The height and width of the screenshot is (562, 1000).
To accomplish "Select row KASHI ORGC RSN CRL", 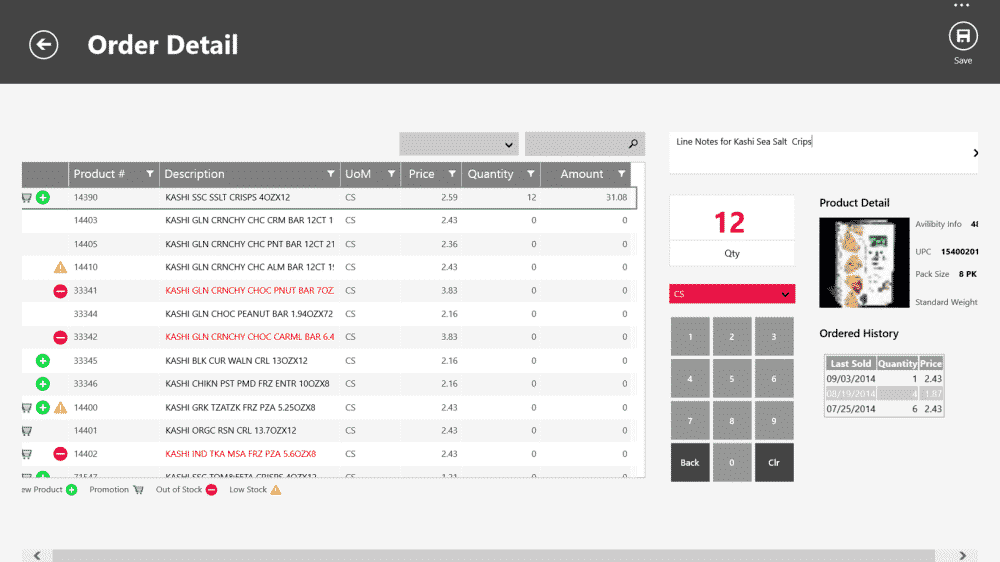I will click(x=328, y=431).
